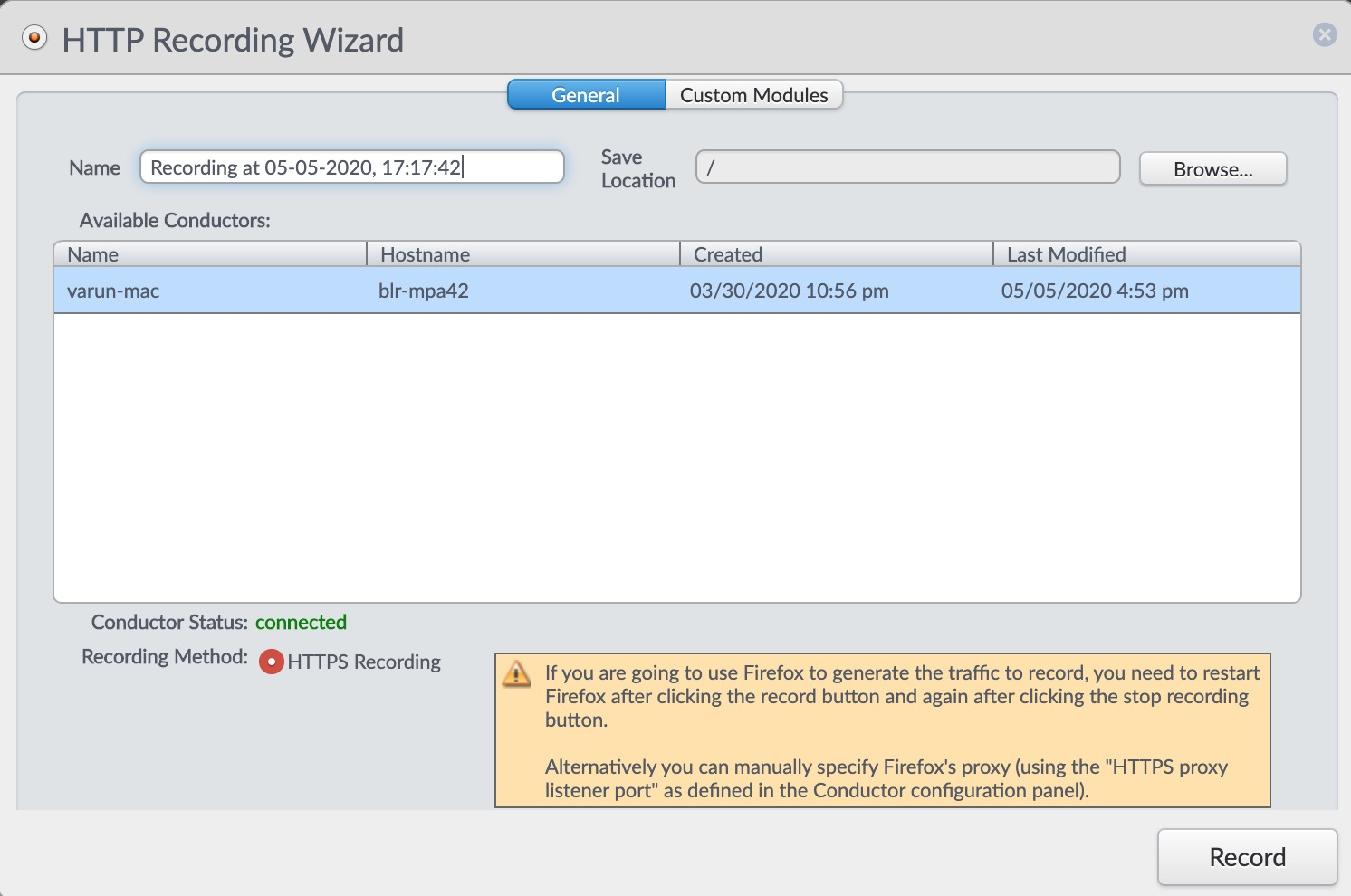Sort conductors by the Hostname column header
1351x896 pixels.
click(x=523, y=254)
